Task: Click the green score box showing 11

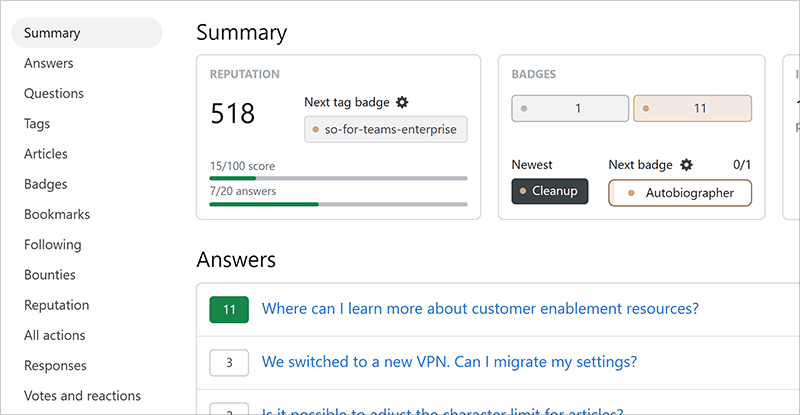Action: [x=229, y=310]
